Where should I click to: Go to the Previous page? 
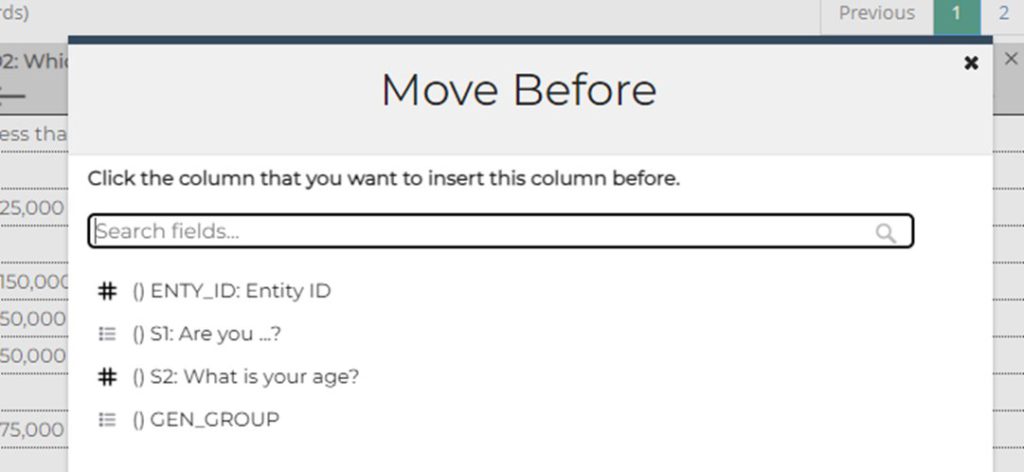pos(876,14)
